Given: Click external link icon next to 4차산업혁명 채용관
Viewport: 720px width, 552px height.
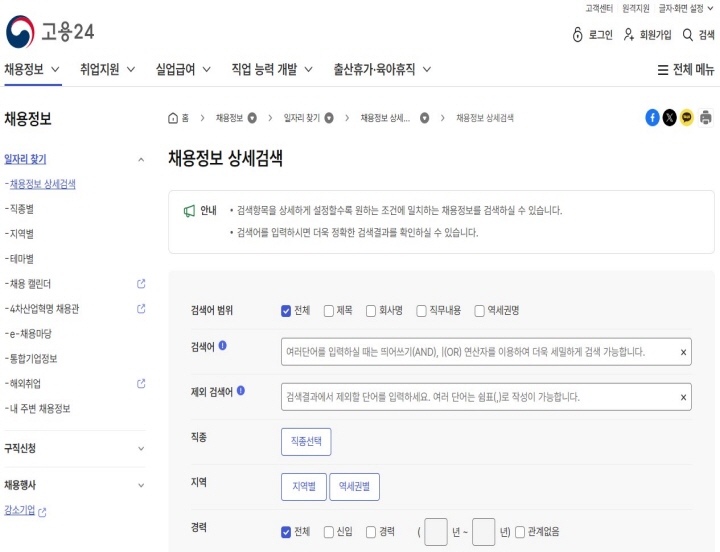Looking at the screenshot, I should point(141,309).
